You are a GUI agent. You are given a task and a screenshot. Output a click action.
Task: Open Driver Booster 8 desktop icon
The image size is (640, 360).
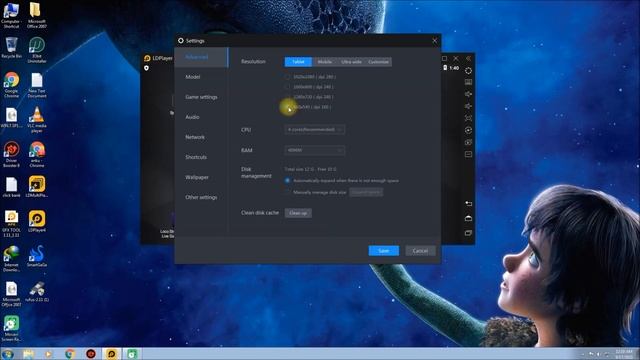pyautogui.click(x=11, y=154)
